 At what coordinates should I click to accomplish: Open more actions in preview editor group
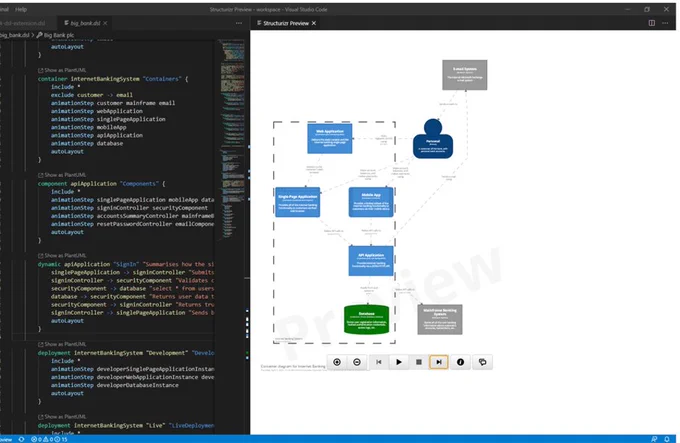[x=665, y=23]
